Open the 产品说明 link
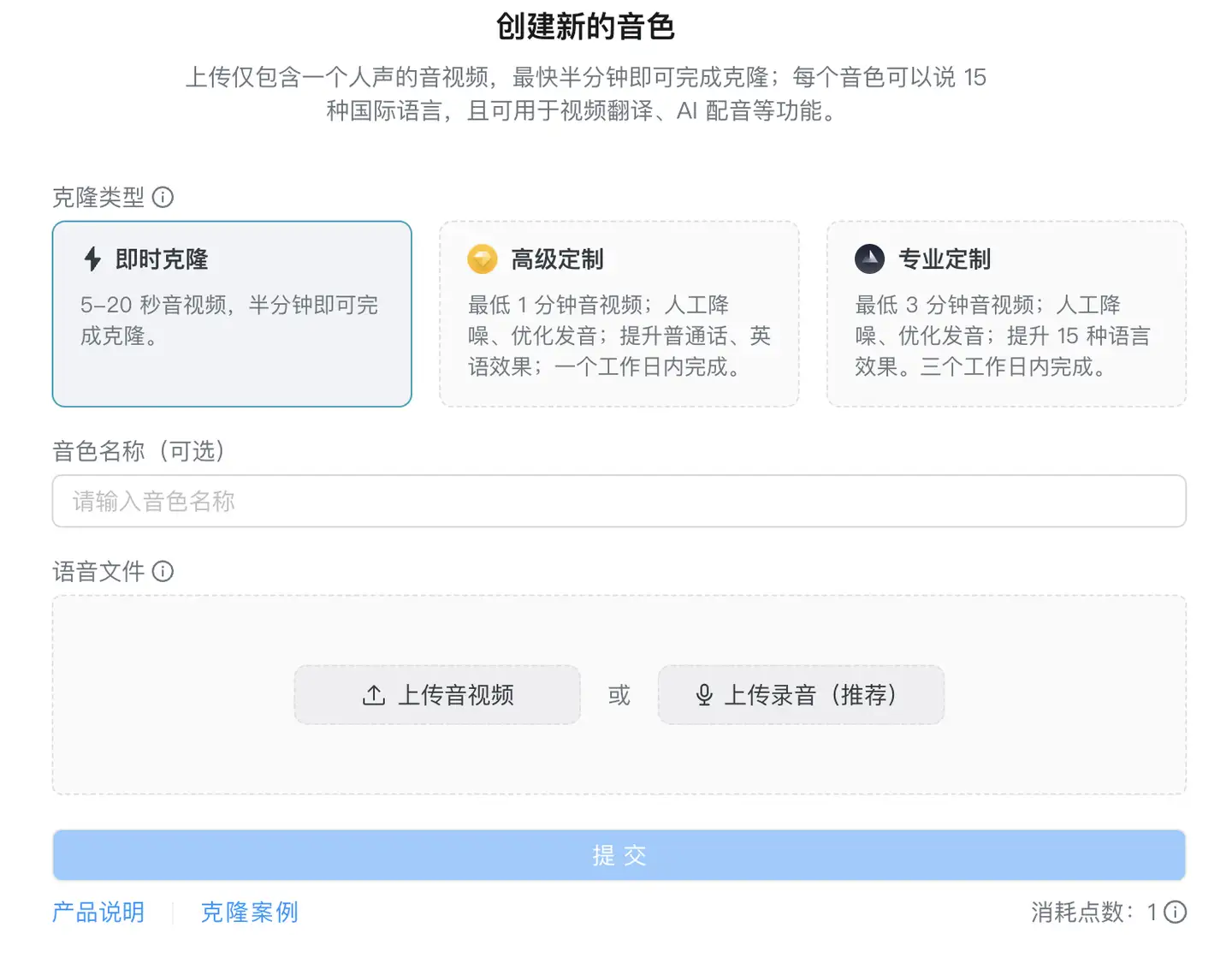The image size is (1232, 957). [x=98, y=912]
